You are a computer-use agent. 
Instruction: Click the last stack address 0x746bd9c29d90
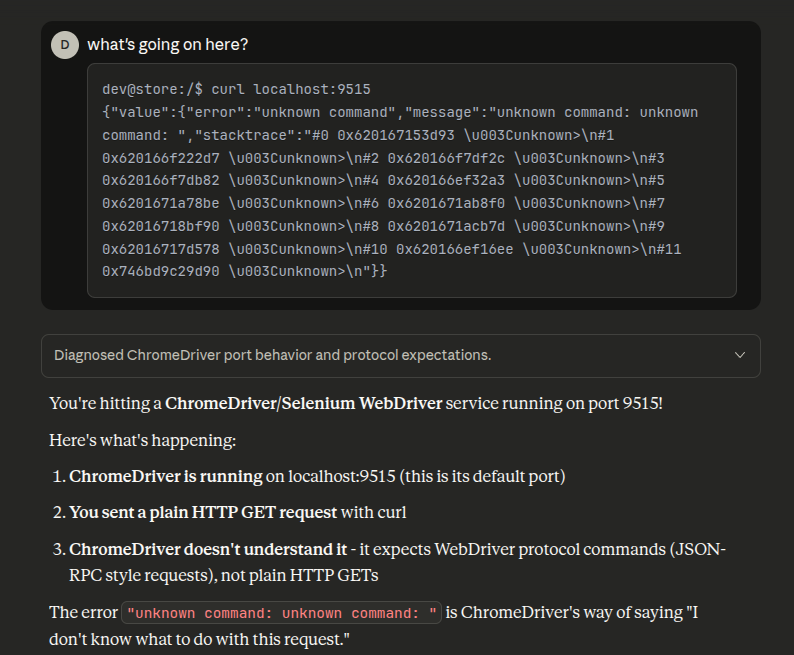pos(160,271)
